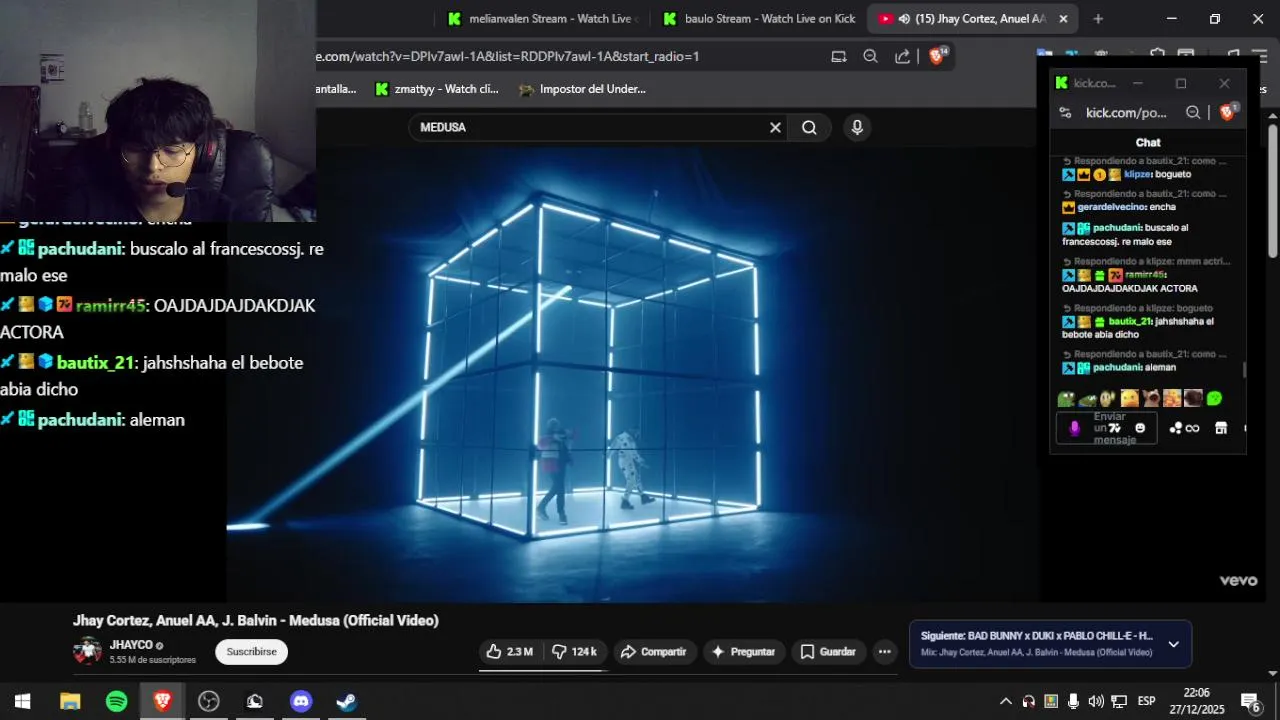
Task: Click the install app icon in address bar
Action: (x=839, y=57)
